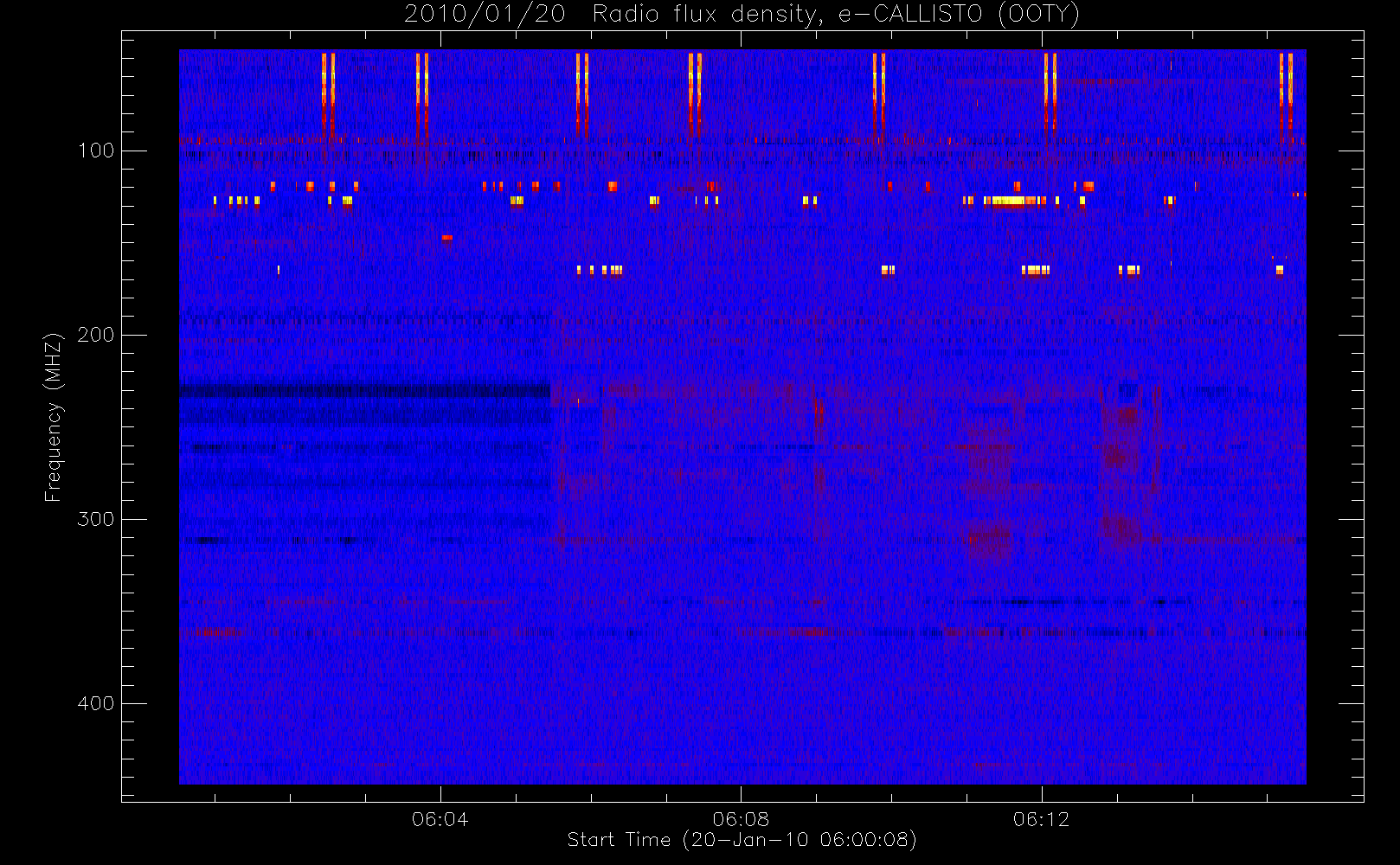Click the 400 MHz frequency tick label

pos(96,703)
